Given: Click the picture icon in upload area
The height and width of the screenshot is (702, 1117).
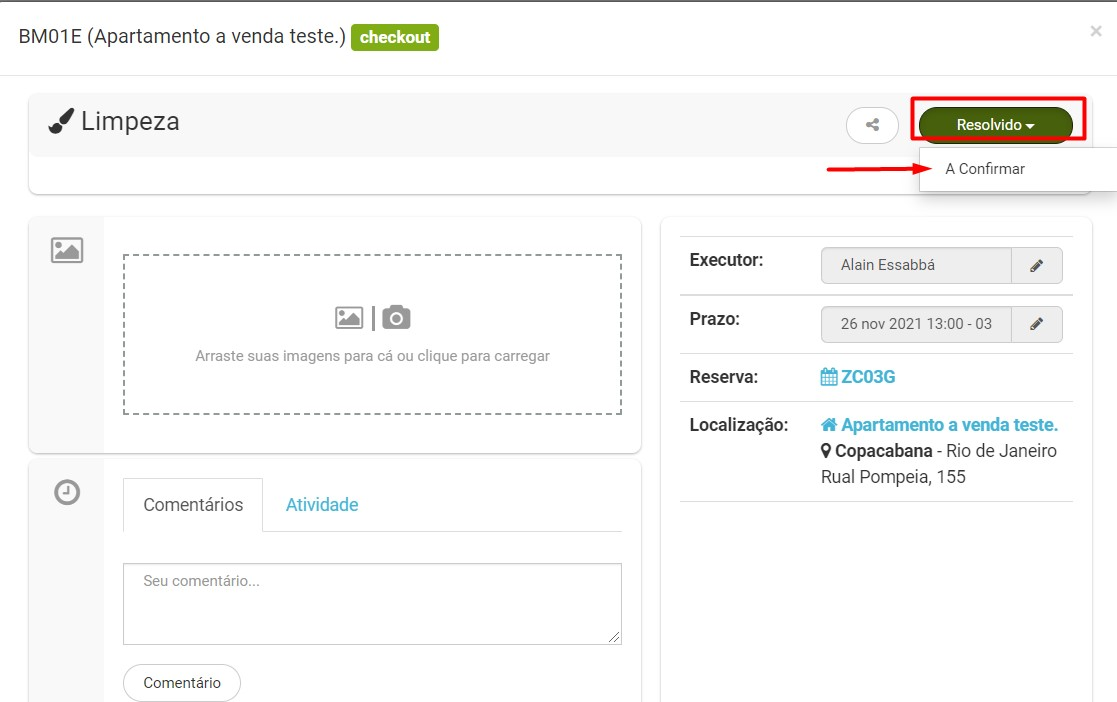Looking at the screenshot, I should (349, 318).
